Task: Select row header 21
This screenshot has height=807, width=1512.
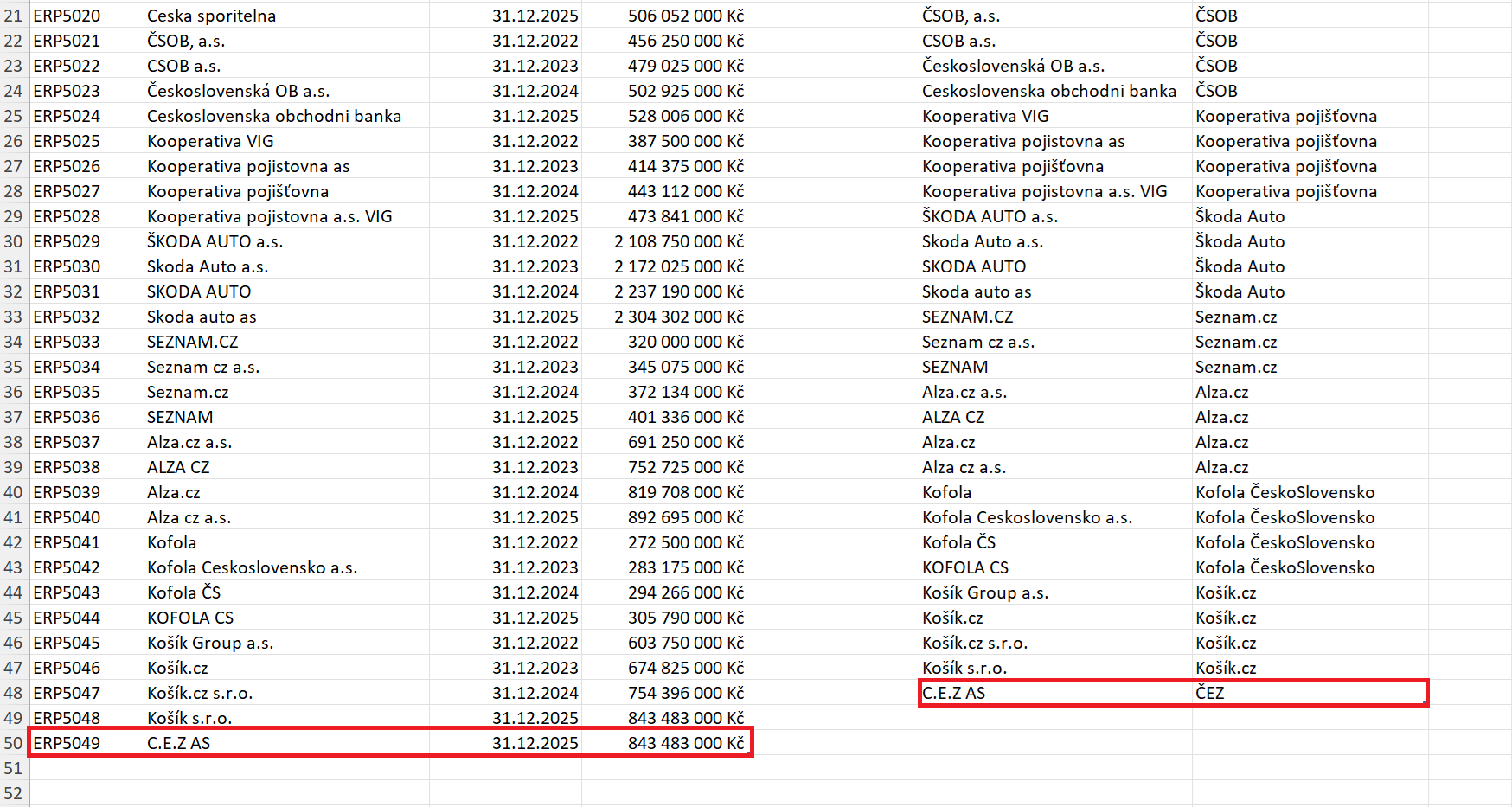Action: (14, 16)
